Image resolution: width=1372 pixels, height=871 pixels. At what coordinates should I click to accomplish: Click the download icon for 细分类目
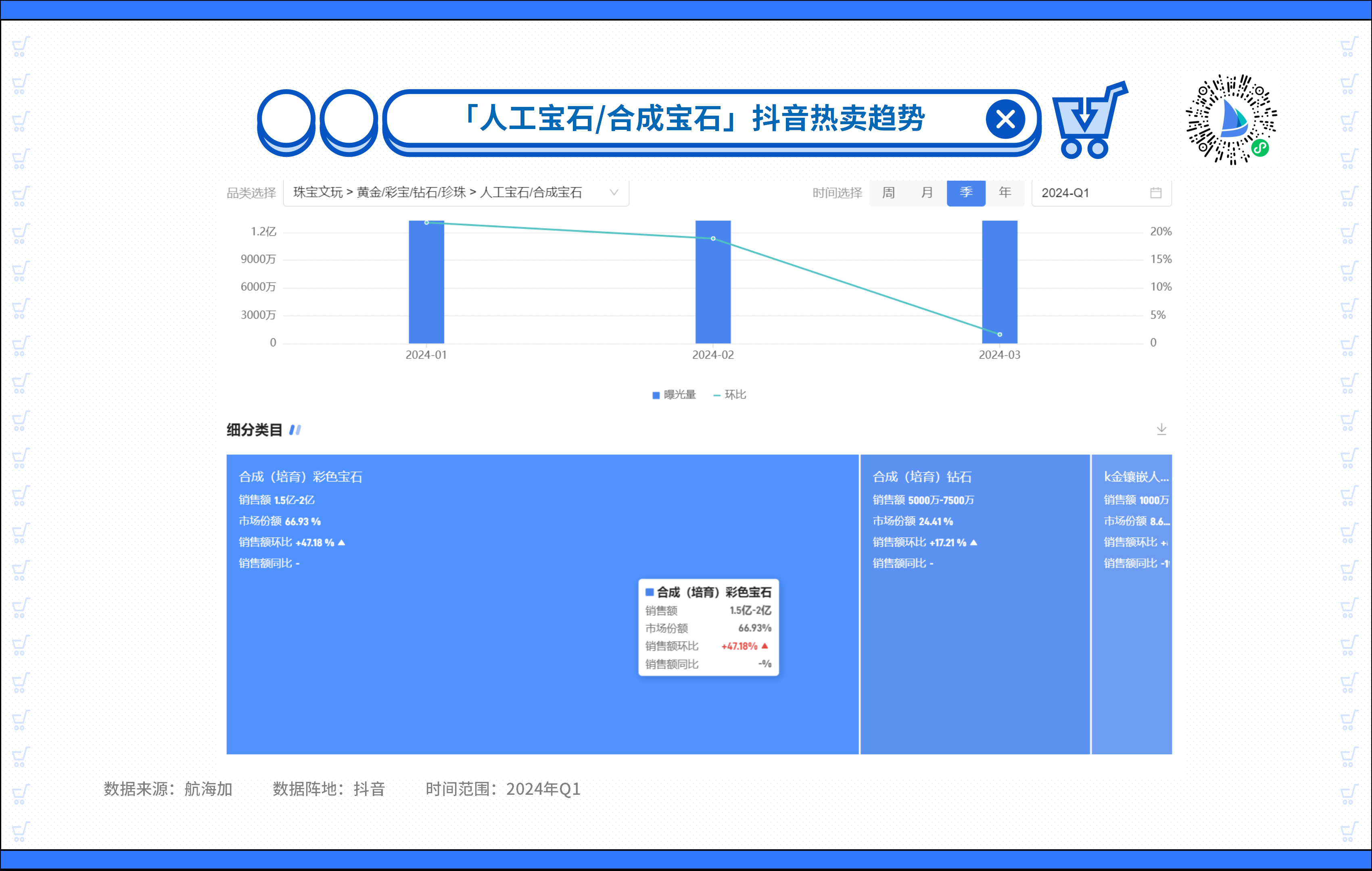coord(1161,429)
